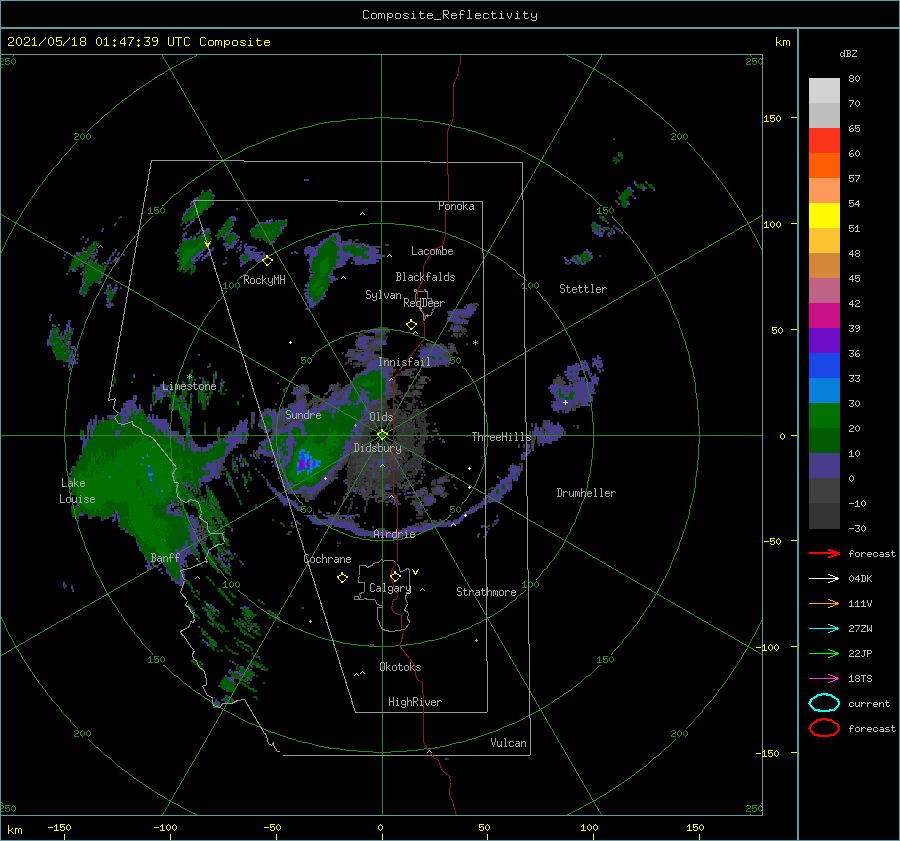Click the blue-purple storm core near Sundre

pyautogui.click(x=307, y=462)
